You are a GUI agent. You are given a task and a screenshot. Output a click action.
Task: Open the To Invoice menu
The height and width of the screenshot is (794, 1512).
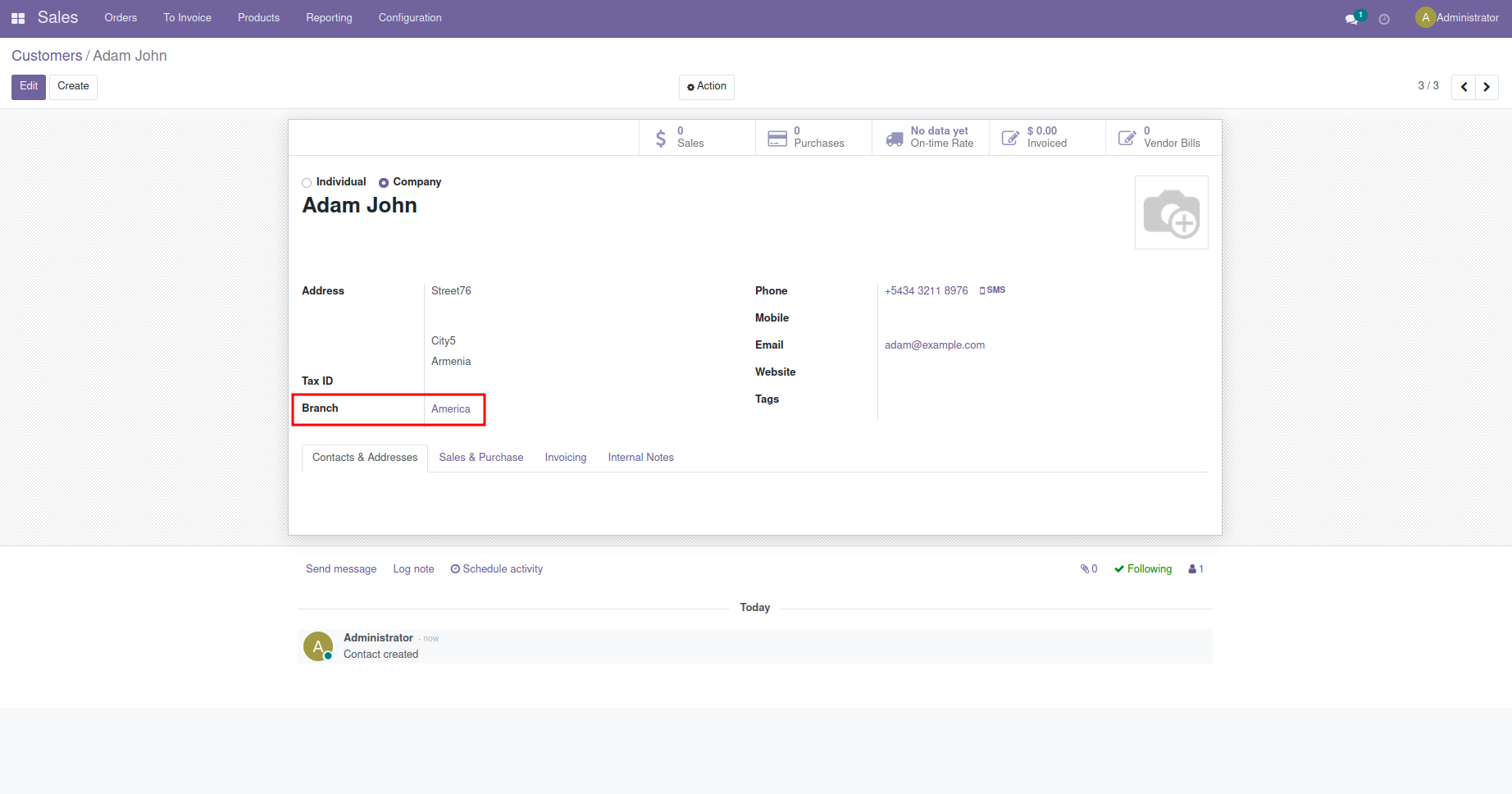click(187, 18)
